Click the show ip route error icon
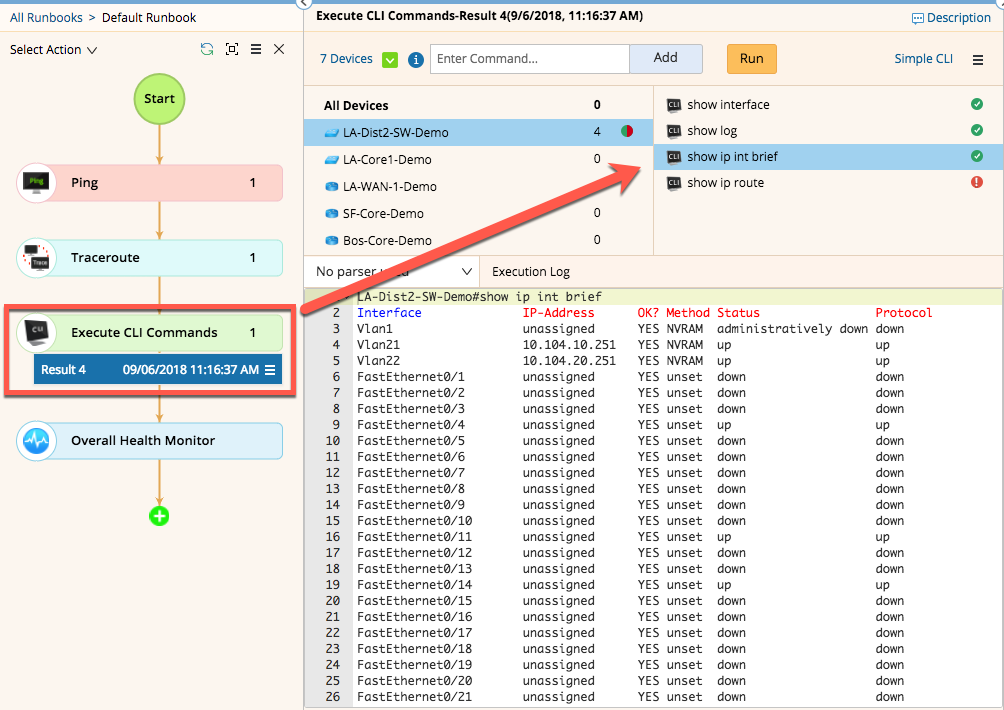 click(976, 182)
